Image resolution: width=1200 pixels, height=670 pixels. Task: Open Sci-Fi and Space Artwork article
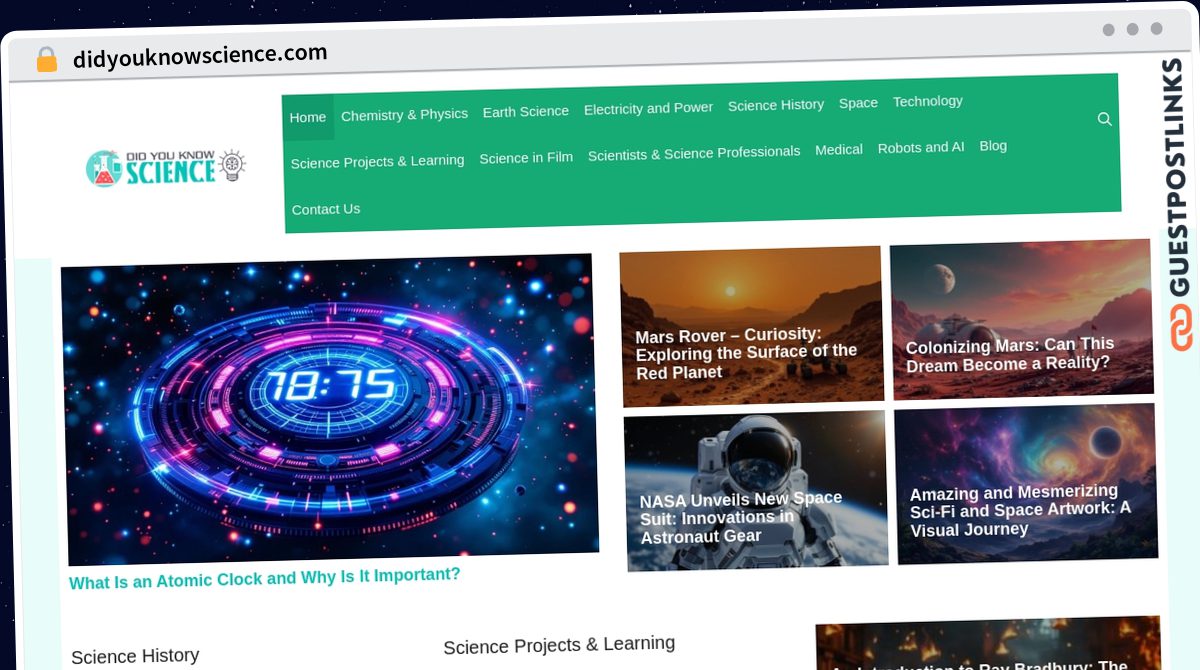coord(1026,484)
